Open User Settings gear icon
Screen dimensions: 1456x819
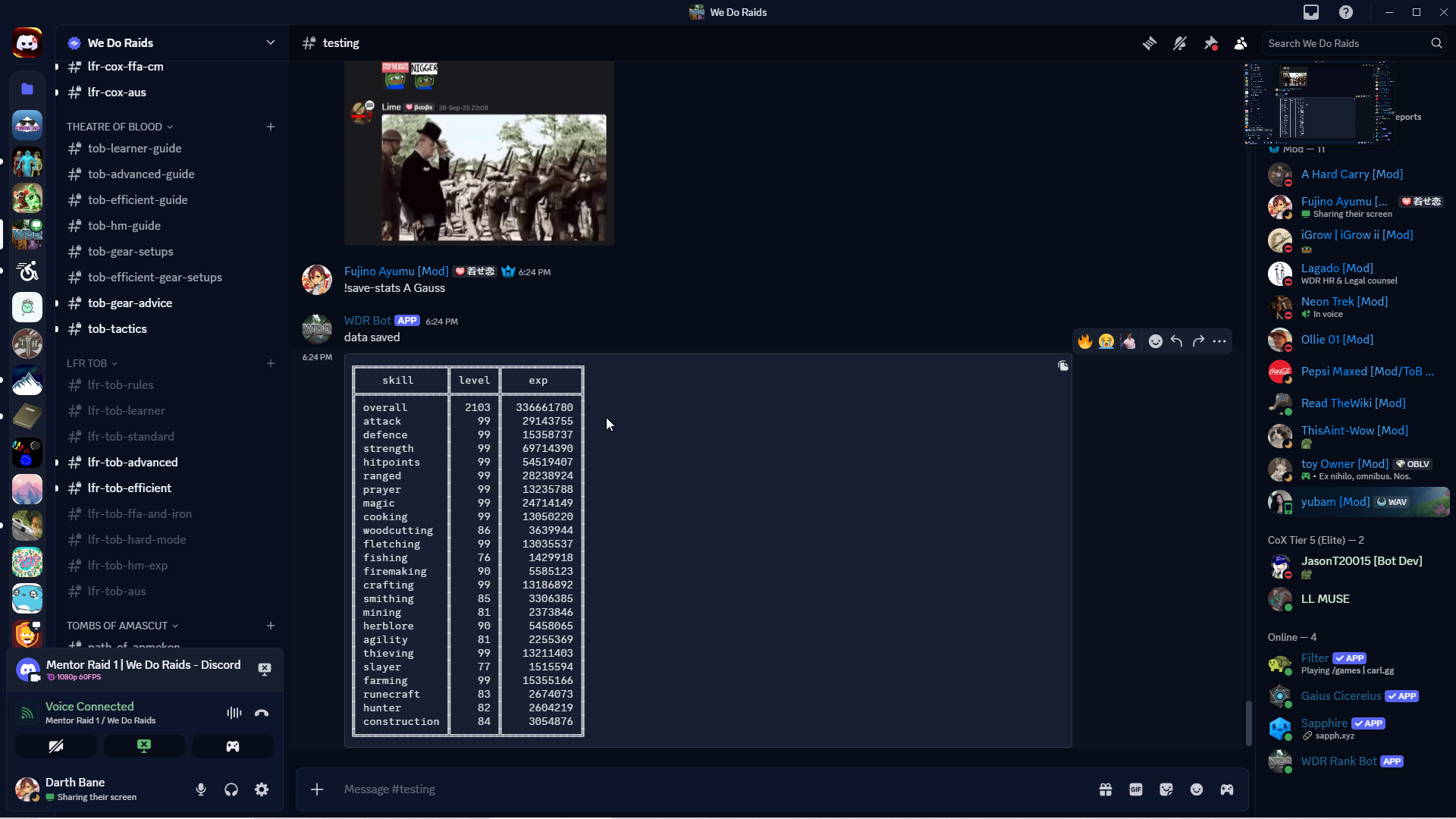click(x=262, y=789)
